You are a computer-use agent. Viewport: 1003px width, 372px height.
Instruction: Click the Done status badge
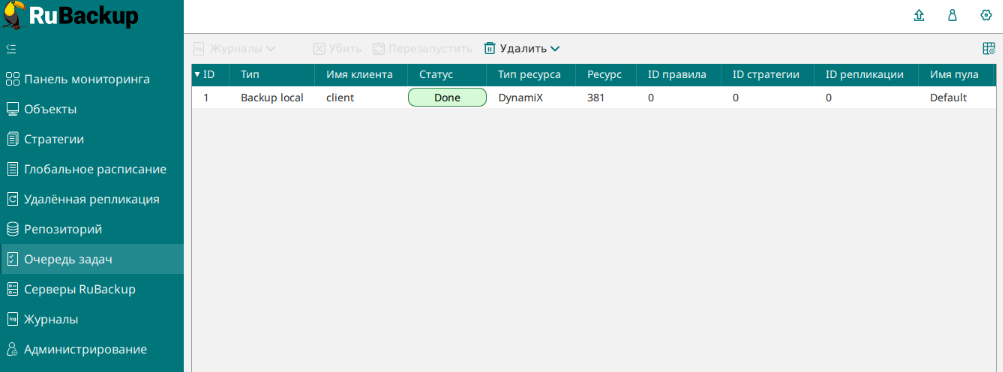click(x=447, y=98)
